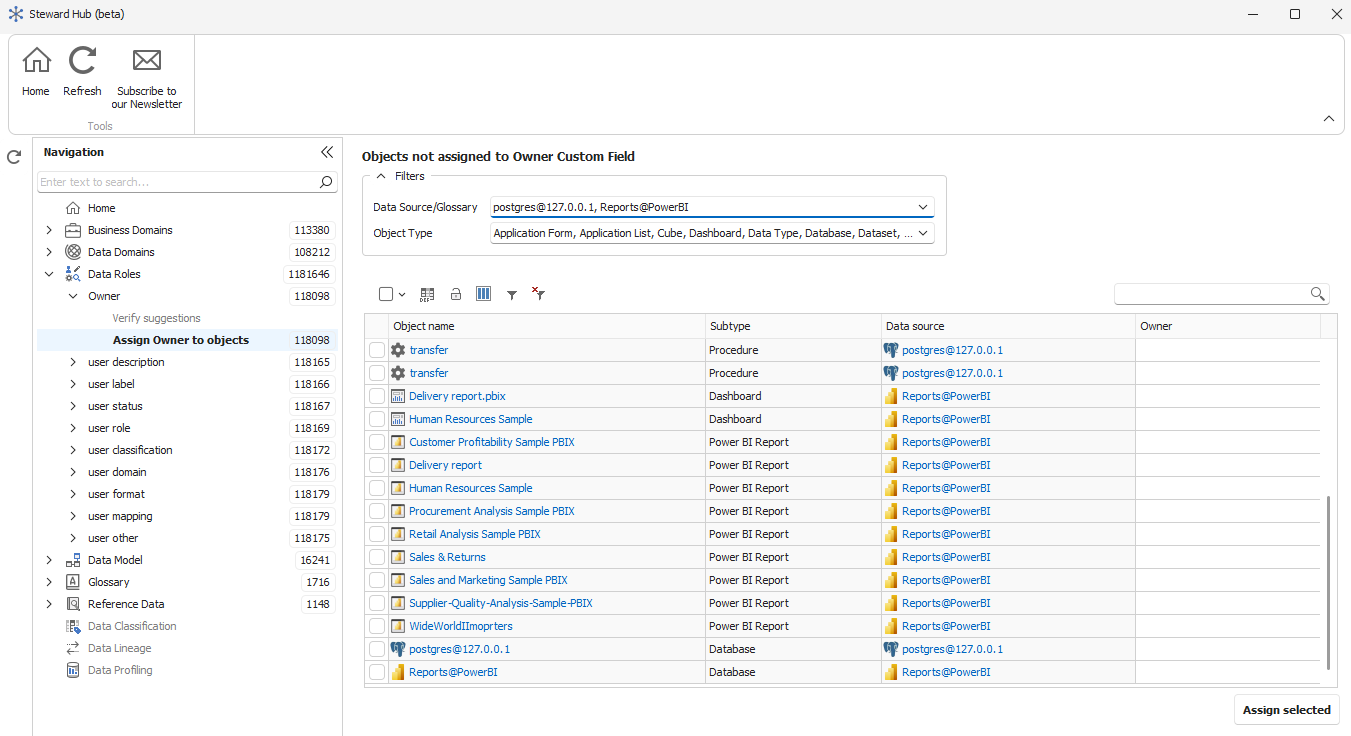Click the magnifier in the Navigation search box

tap(326, 182)
